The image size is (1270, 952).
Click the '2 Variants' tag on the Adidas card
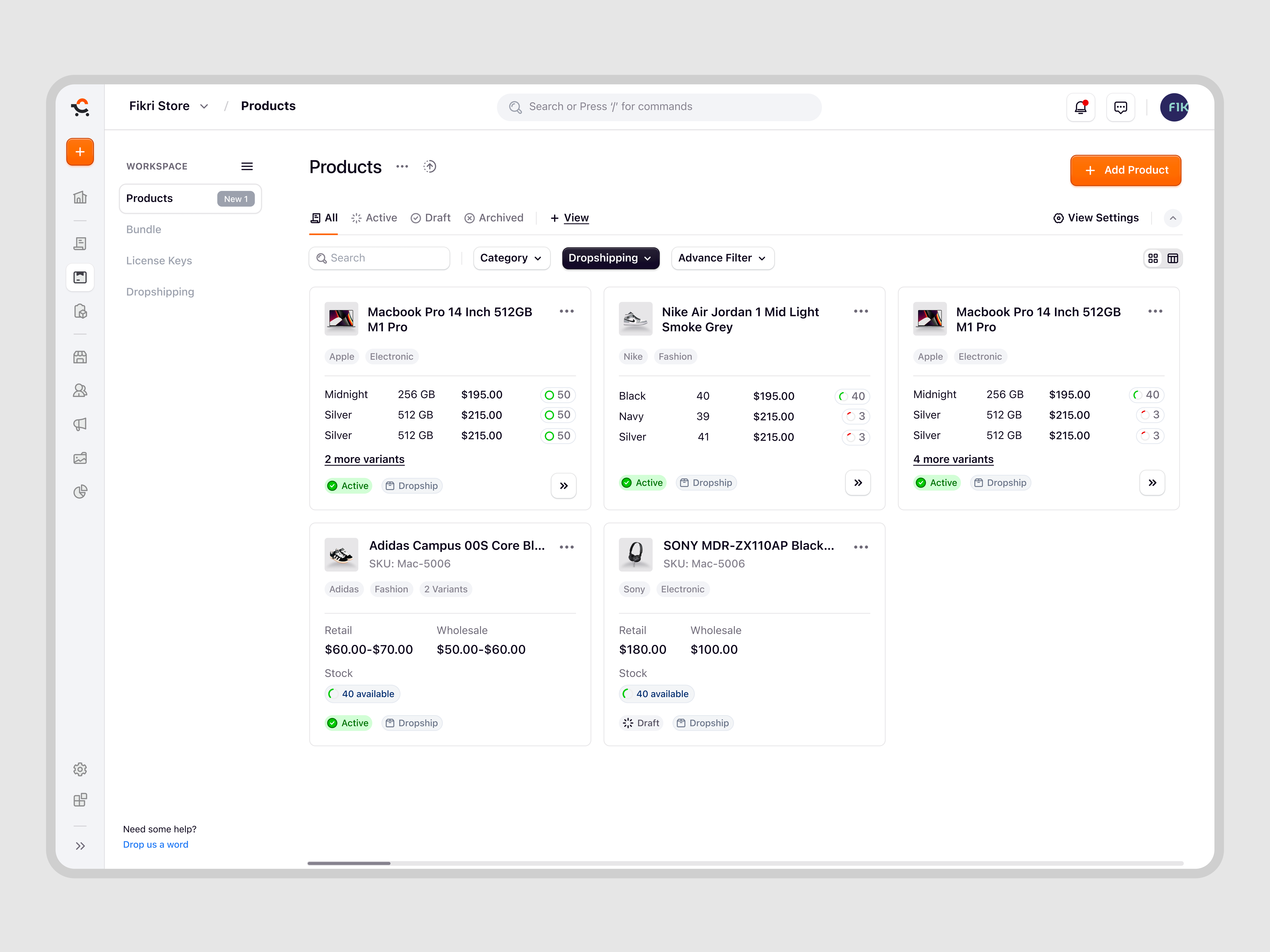pos(446,589)
